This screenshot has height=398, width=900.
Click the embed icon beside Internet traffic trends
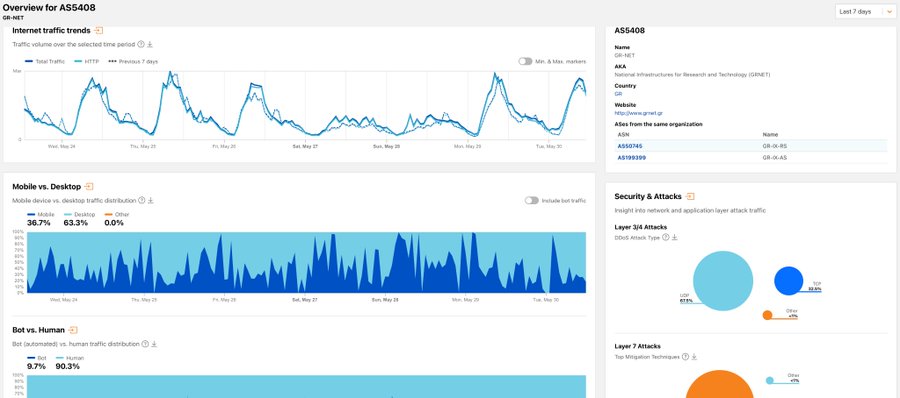99,30
